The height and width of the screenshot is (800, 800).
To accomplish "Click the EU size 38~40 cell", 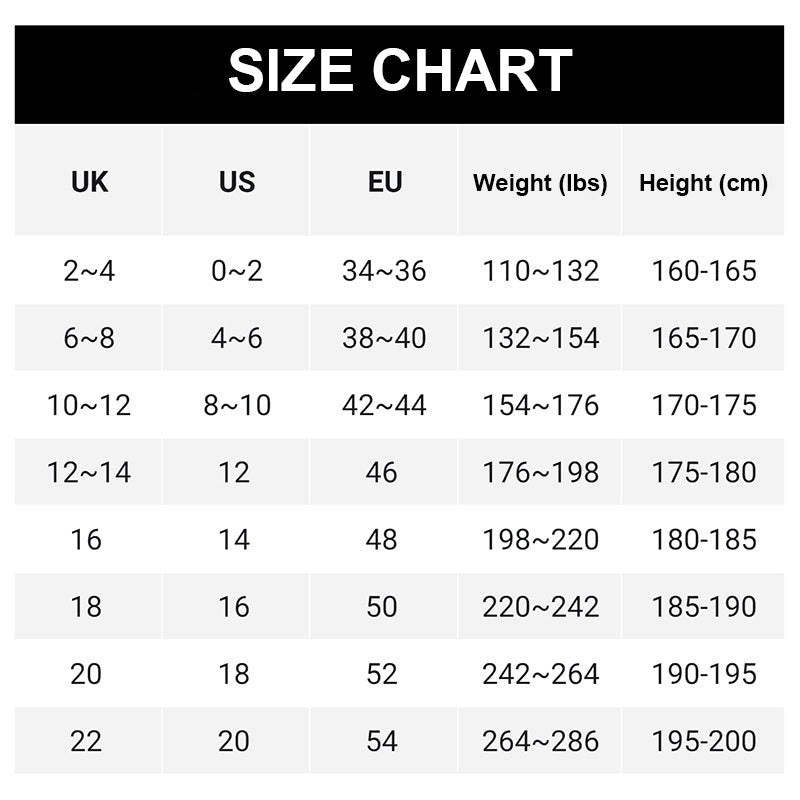I will pos(384,338).
